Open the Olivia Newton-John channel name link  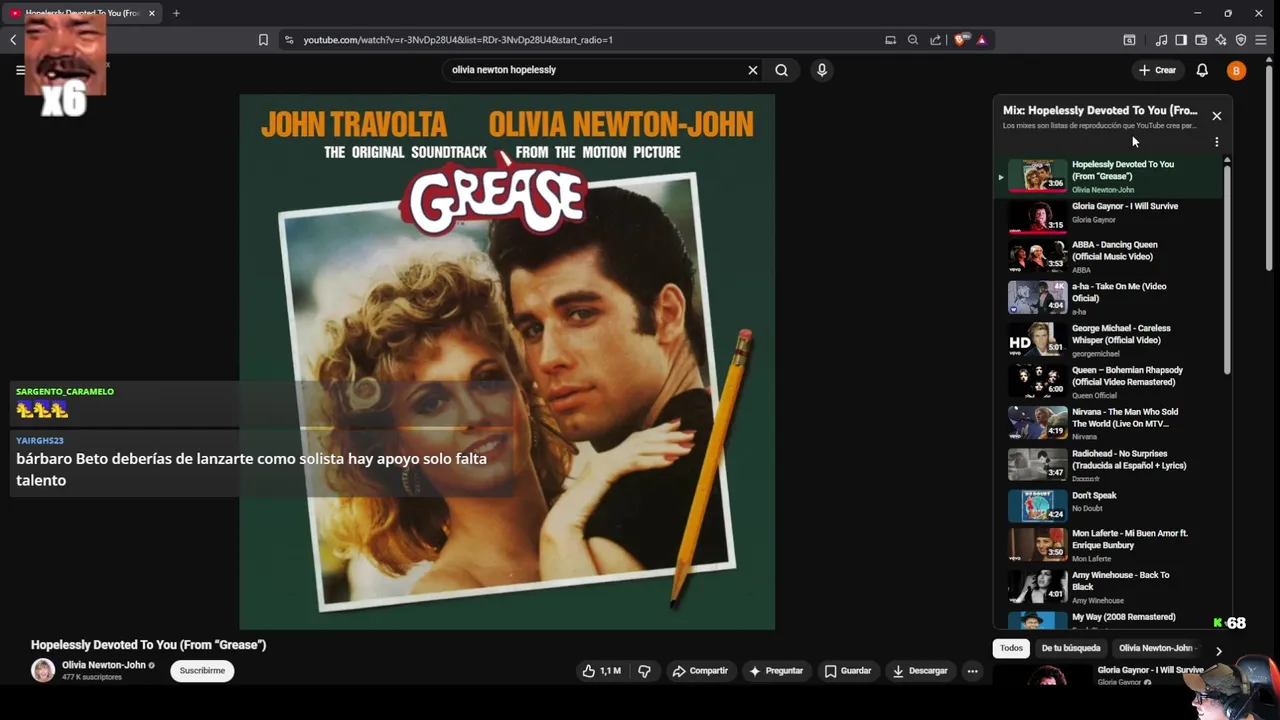(x=104, y=665)
